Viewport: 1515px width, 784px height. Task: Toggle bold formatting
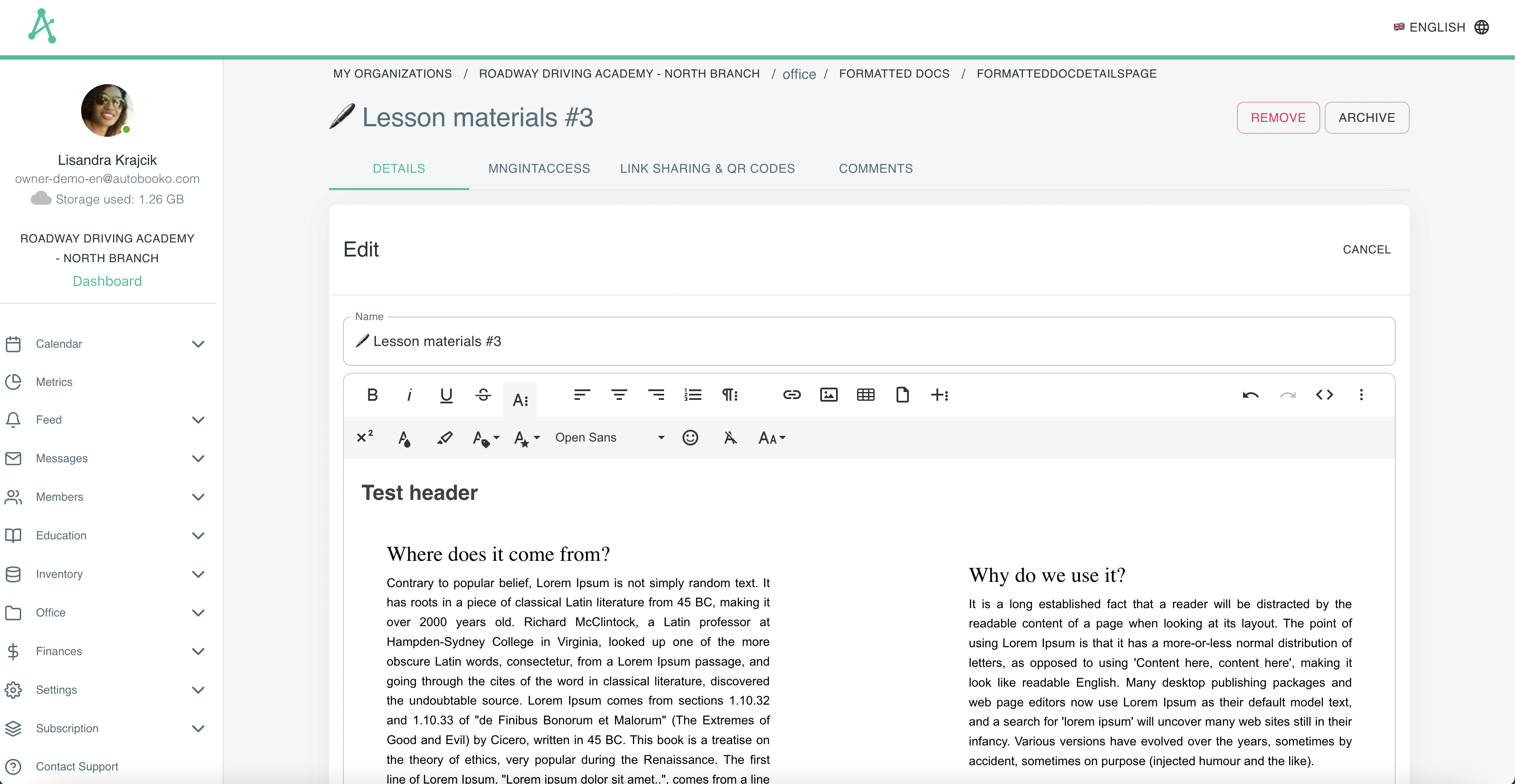tap(372, 395)
